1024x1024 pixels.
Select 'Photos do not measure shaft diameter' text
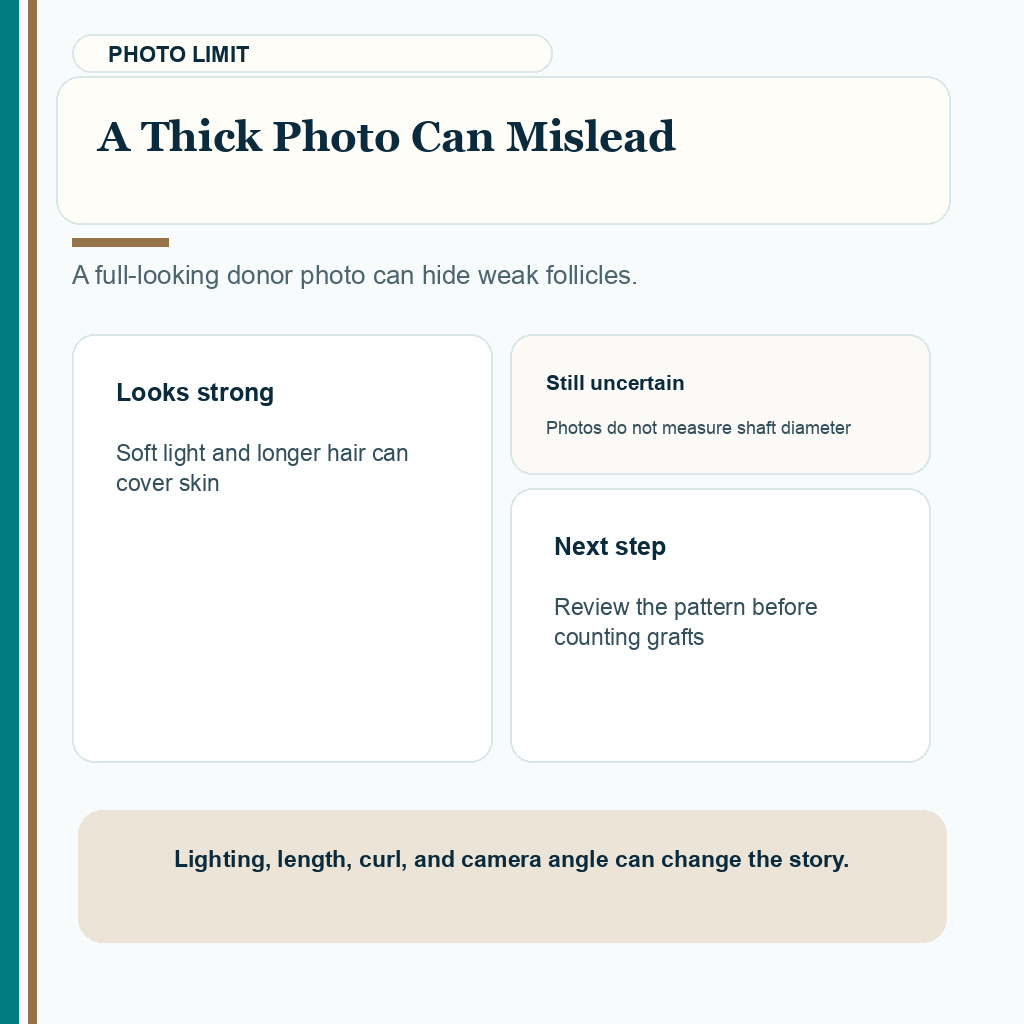(698, 428)
